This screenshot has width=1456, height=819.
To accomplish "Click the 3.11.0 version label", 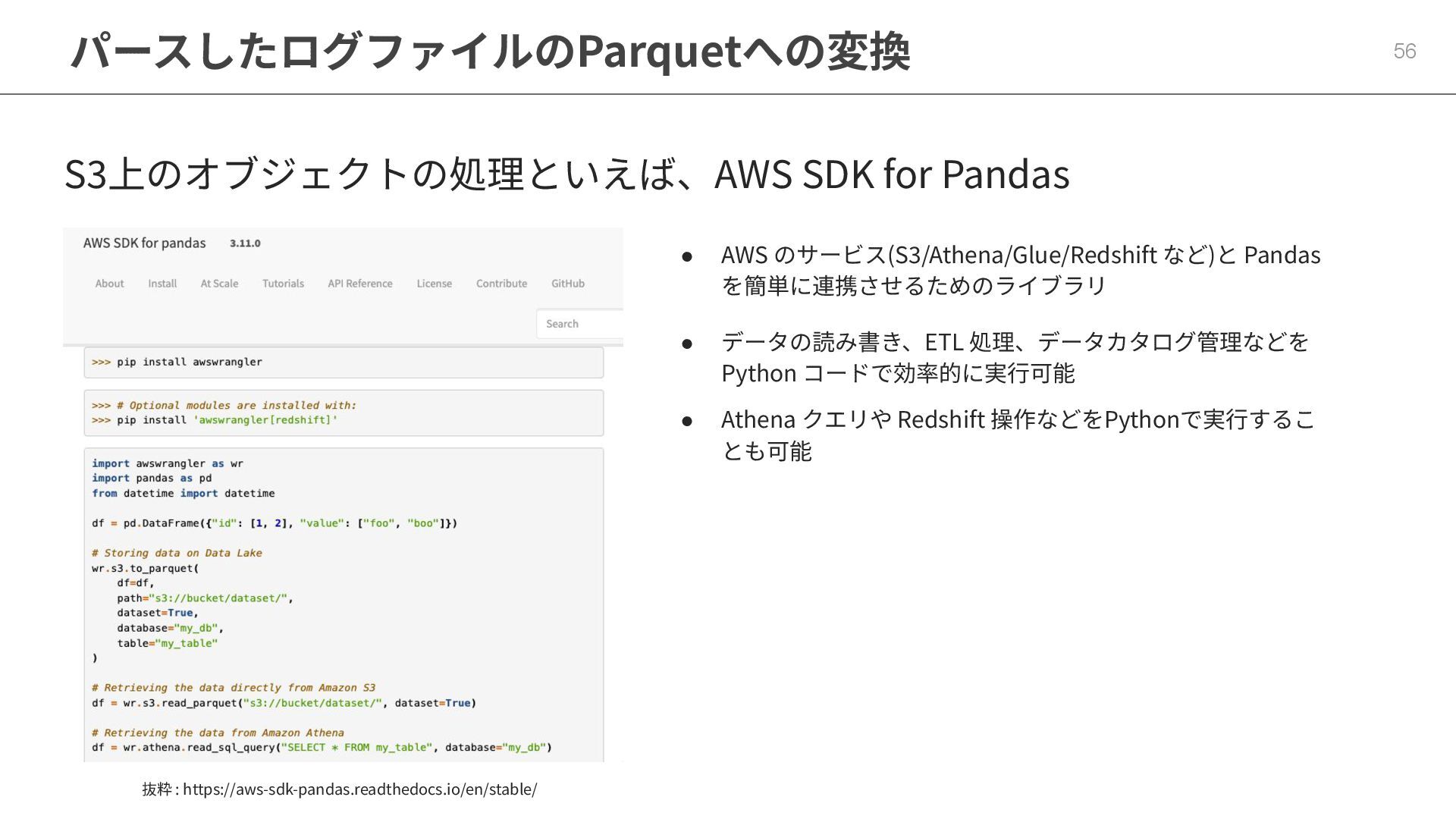I will [x=245, y=243].
